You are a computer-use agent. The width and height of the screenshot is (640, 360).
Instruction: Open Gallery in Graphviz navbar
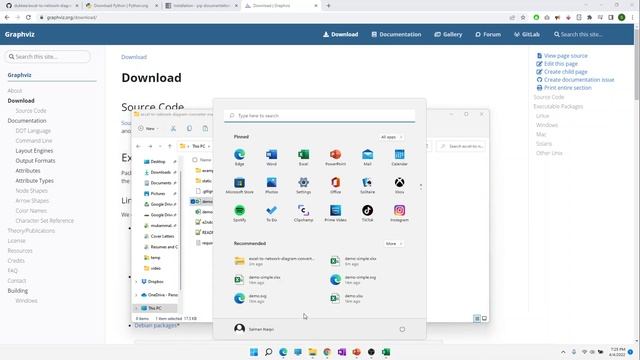tap(448, 34)
